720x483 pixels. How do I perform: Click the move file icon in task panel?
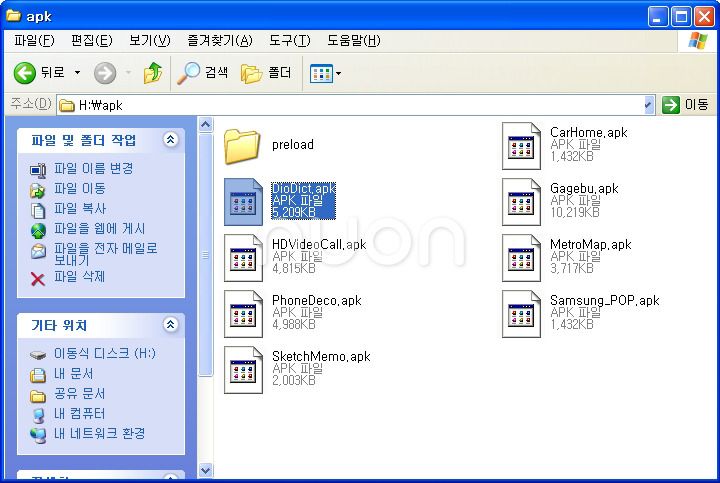click(38, 190)
